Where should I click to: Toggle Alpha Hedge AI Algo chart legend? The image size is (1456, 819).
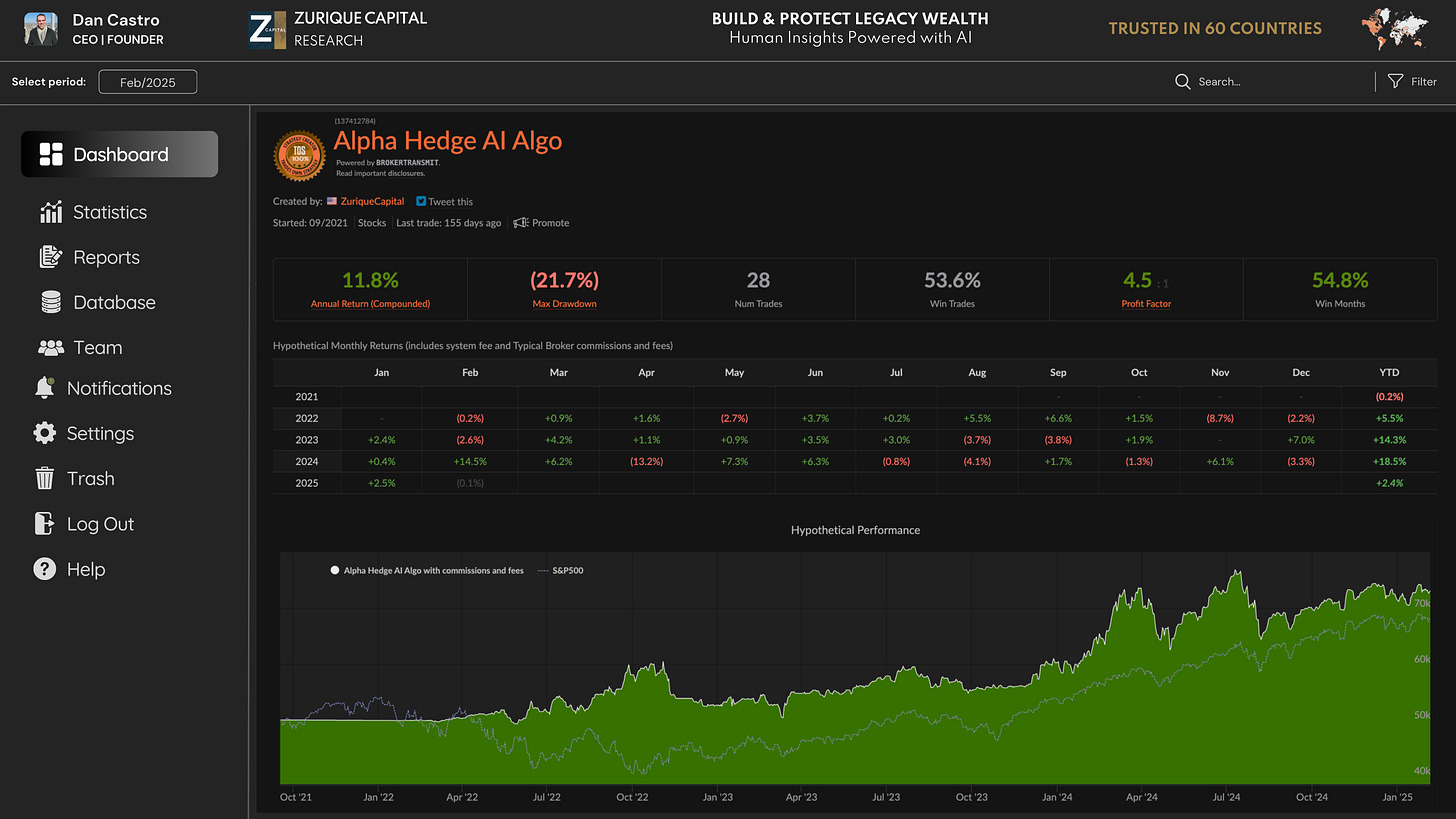pyautogui.click(x=427, y=571)
